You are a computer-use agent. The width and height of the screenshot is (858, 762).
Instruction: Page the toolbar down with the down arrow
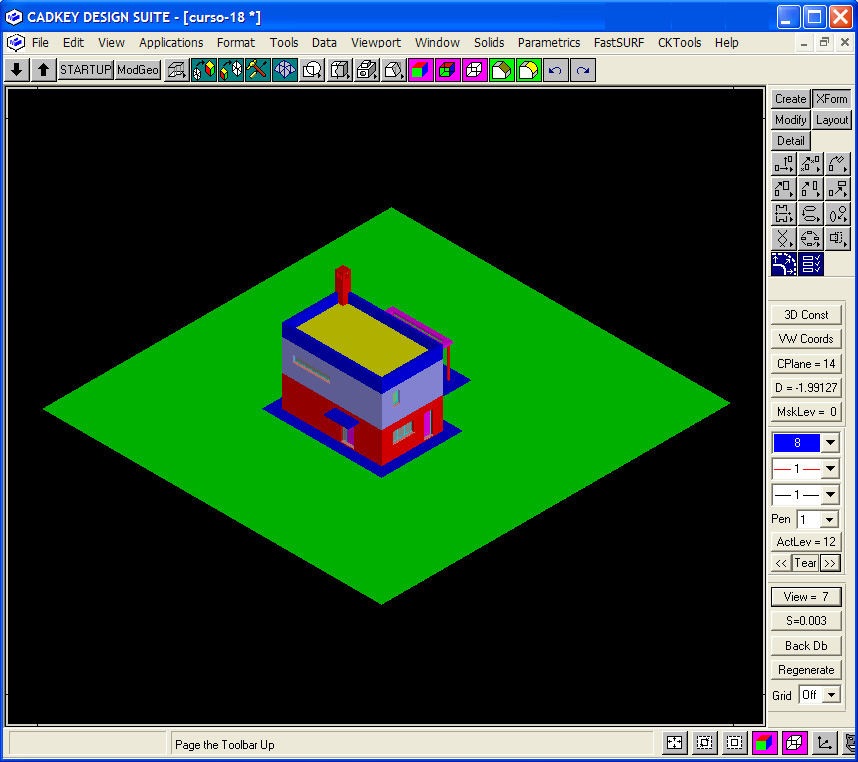tap(17, 70)
